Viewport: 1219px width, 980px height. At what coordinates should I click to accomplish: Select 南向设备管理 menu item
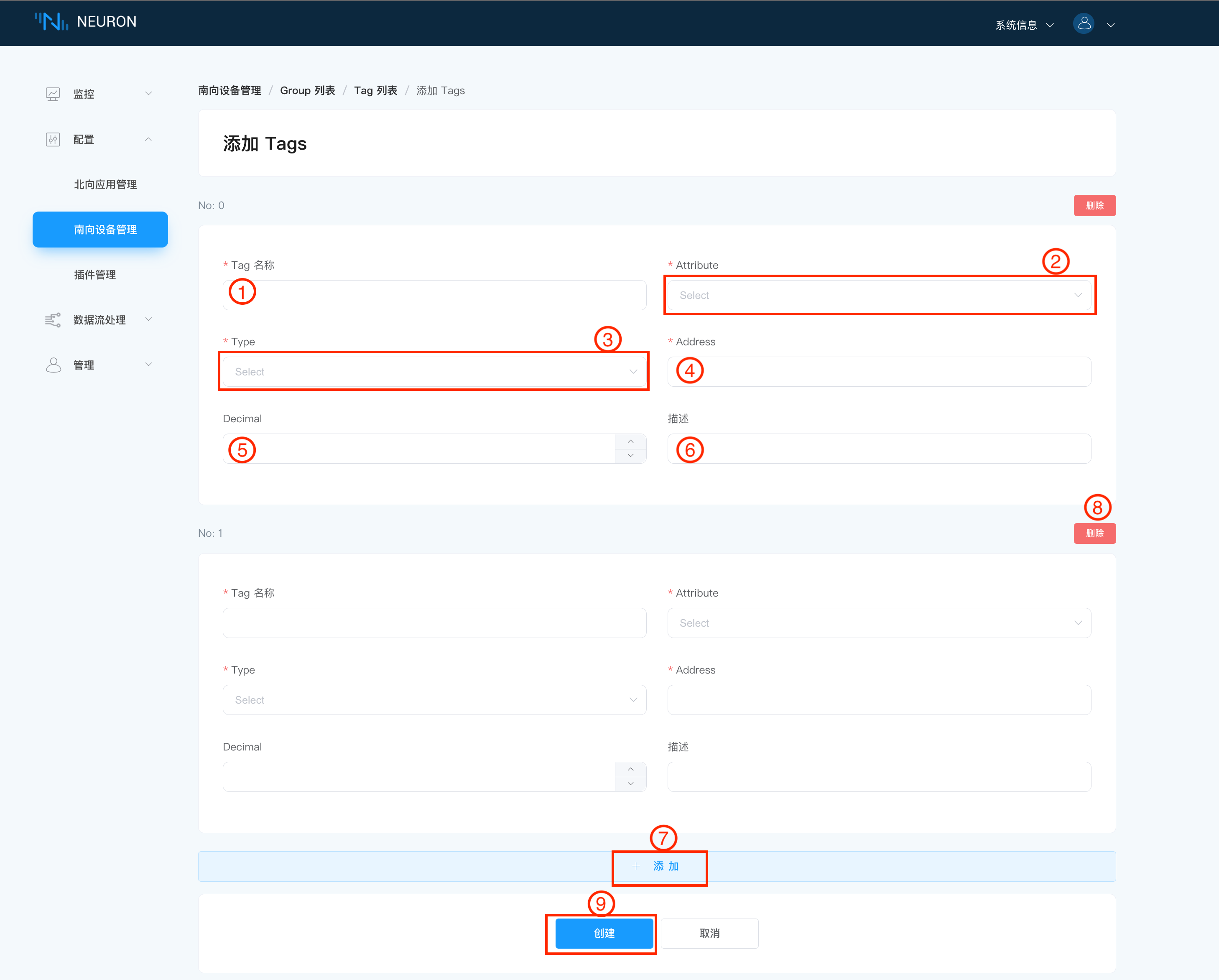pyautogui.click(x=100, y=230)
